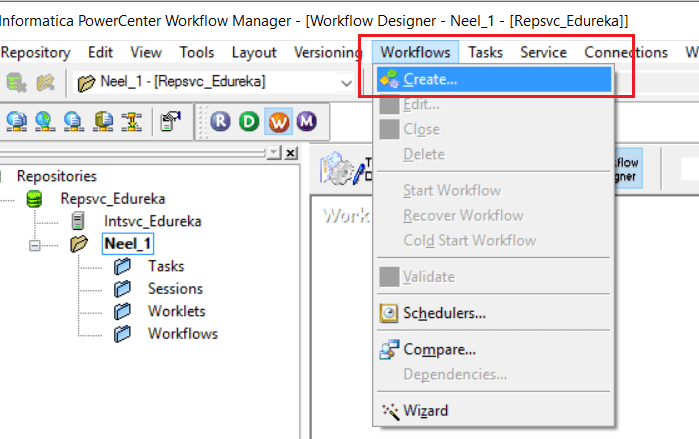Click the clipboard properties toolbar icon

170,121
